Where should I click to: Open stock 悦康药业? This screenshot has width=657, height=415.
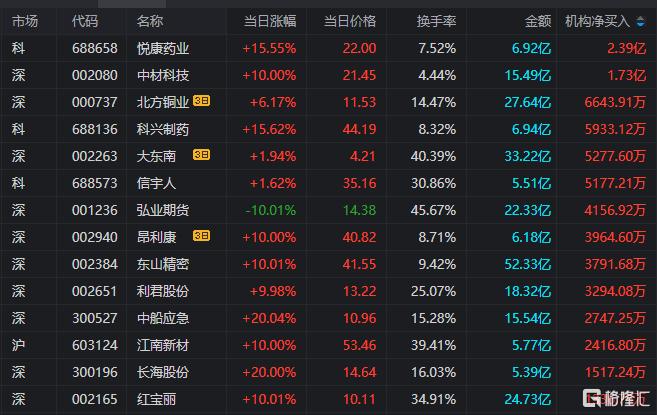(163, 47)
